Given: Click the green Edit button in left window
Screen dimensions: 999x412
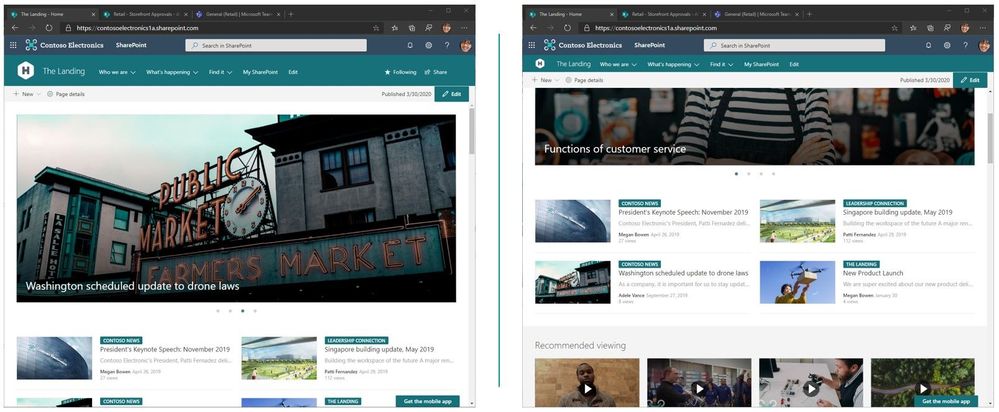Looking at the screenshot, I should pos(452,94).
